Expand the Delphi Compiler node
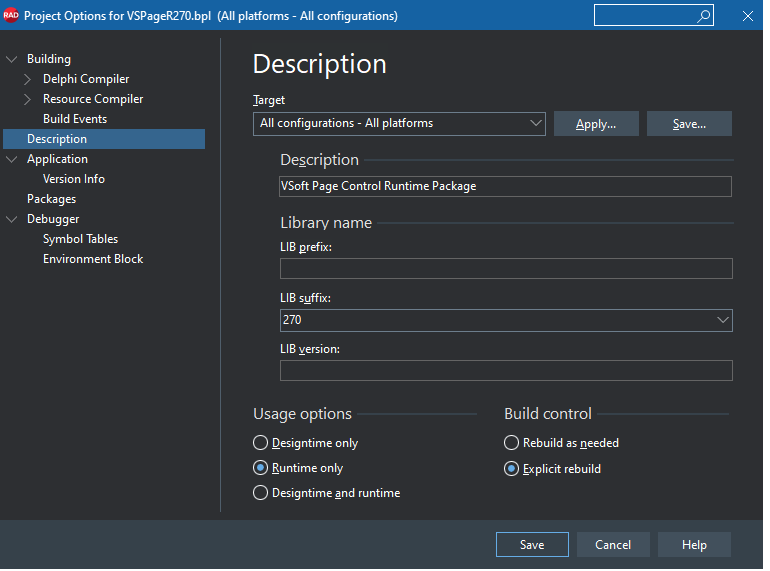Image resolution: width=770 pixels, height=571 pixels. (28, 80)
